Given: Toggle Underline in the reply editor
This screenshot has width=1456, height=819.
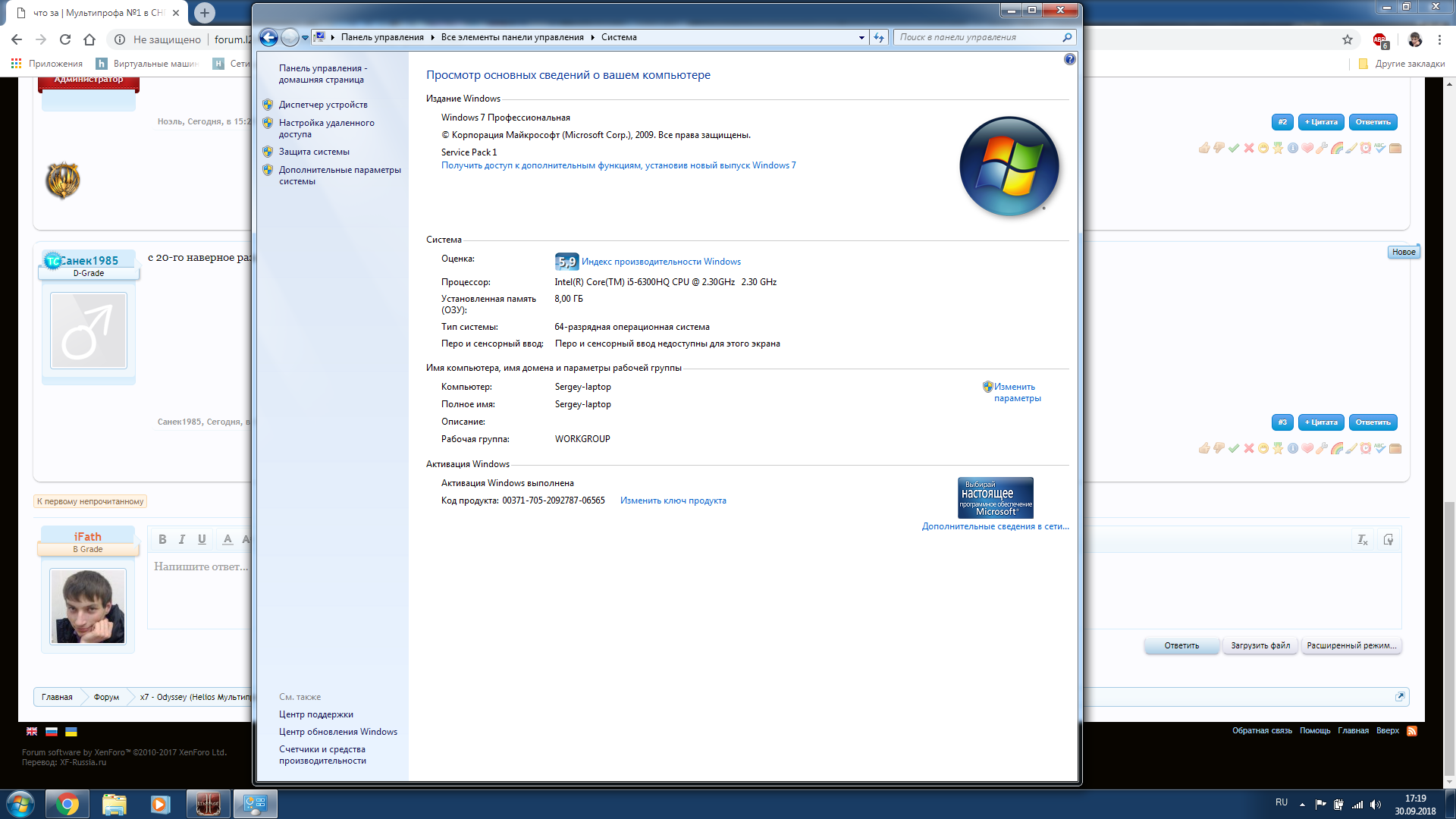Looking at the screenshot, I should point(202,539).
